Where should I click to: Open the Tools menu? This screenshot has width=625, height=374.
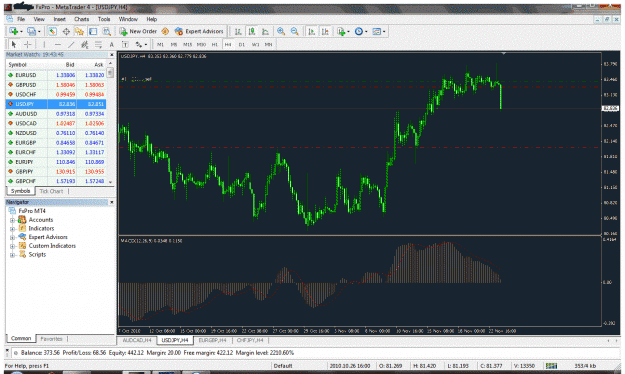click(104, 19)
